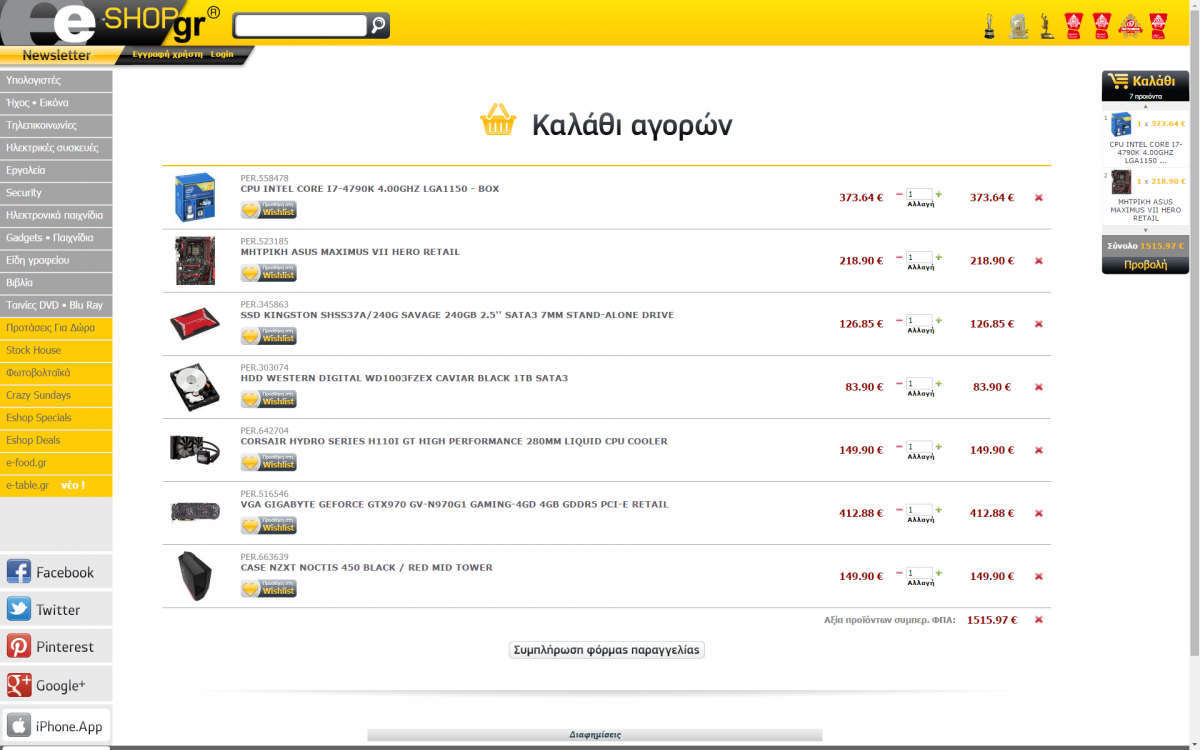Add Asus Maximus VII Hero to Wishlist
Viewport: 1200px width, 750px height.
coord(269,273)
